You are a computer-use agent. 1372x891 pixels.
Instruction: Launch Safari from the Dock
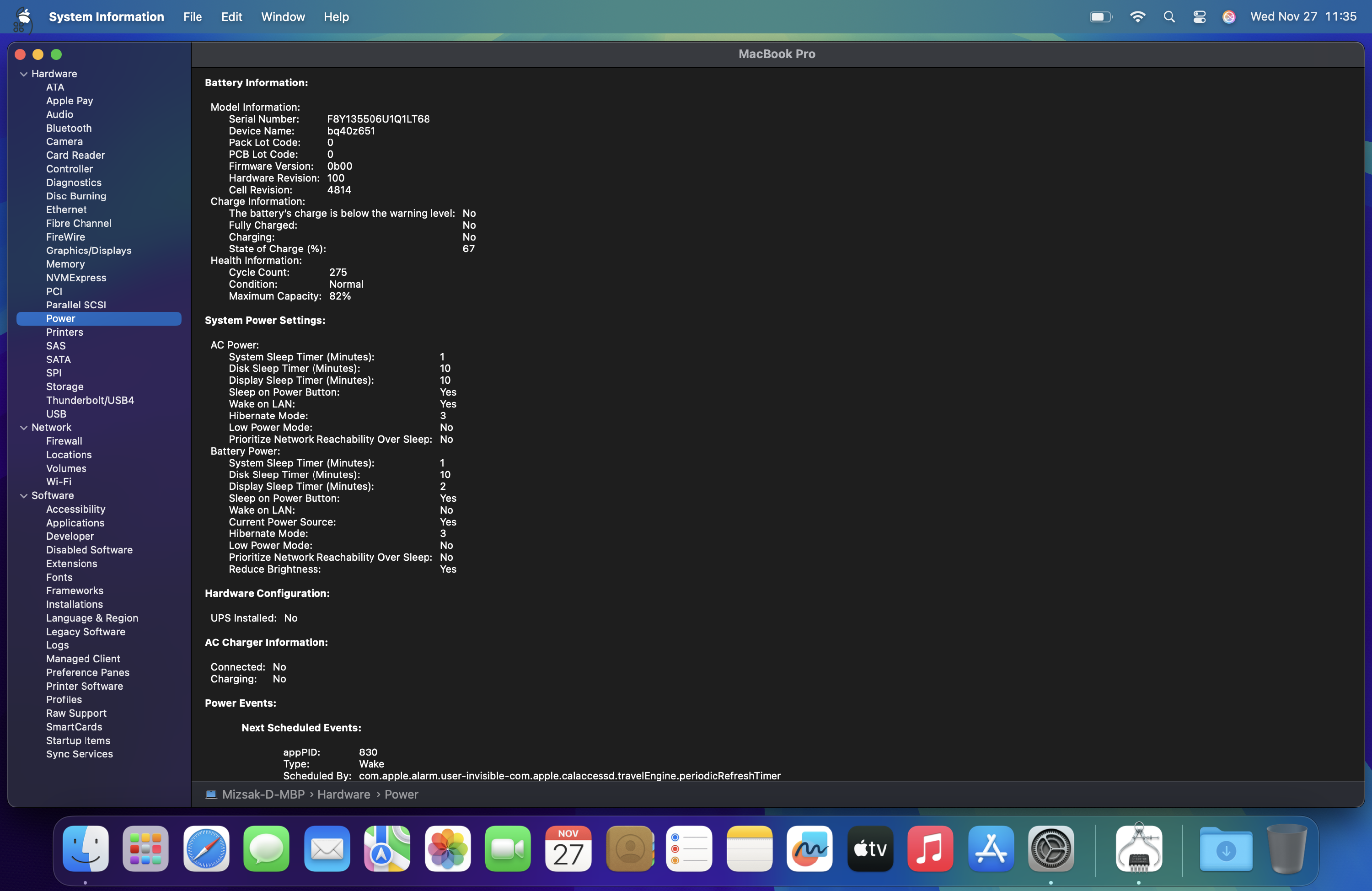[x=206, y=848]
